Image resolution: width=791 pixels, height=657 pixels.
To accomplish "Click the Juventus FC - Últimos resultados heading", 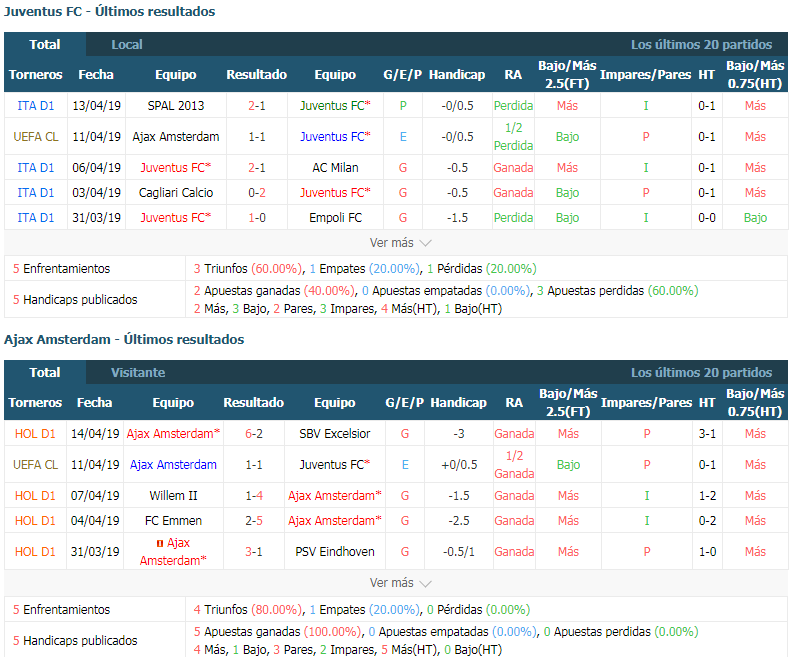I will pyautogui.click(x=109, y=11).
